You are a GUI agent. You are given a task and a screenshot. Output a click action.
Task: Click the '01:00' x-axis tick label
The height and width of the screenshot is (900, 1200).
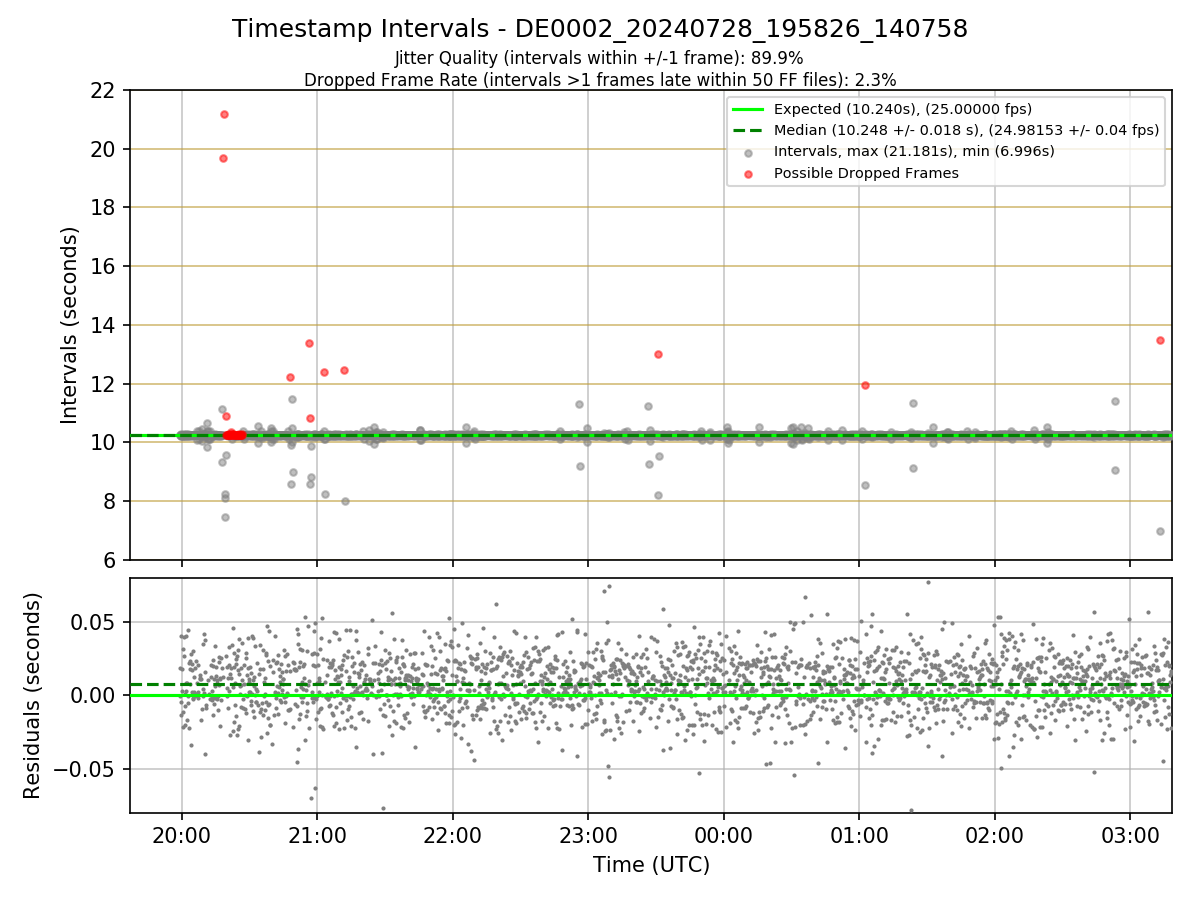(x=859, y=835)
